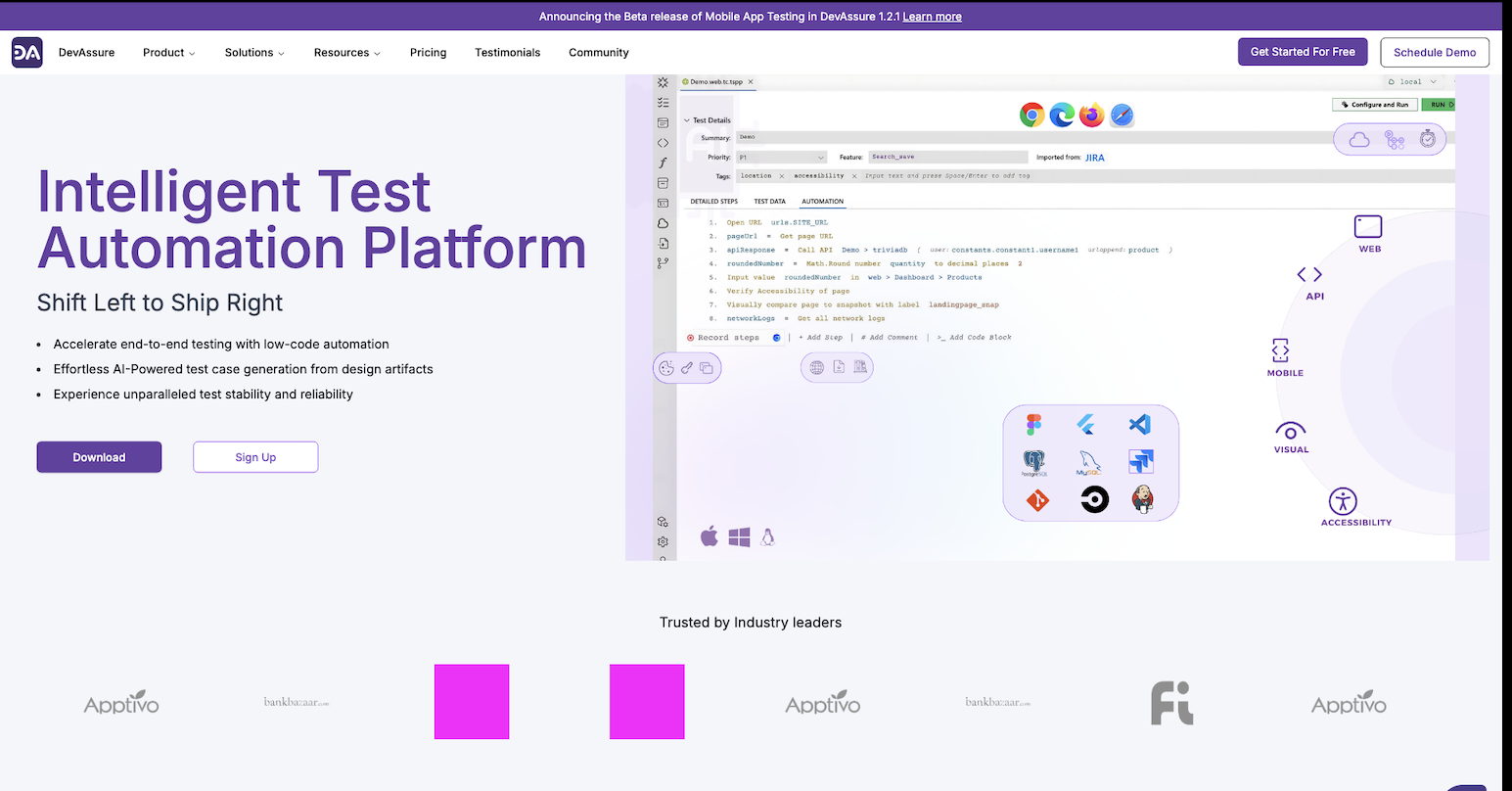Go to the Testimonials section
Image resolution: width=1512 pixels, height=791 pixels.
(x=507, y=53)
